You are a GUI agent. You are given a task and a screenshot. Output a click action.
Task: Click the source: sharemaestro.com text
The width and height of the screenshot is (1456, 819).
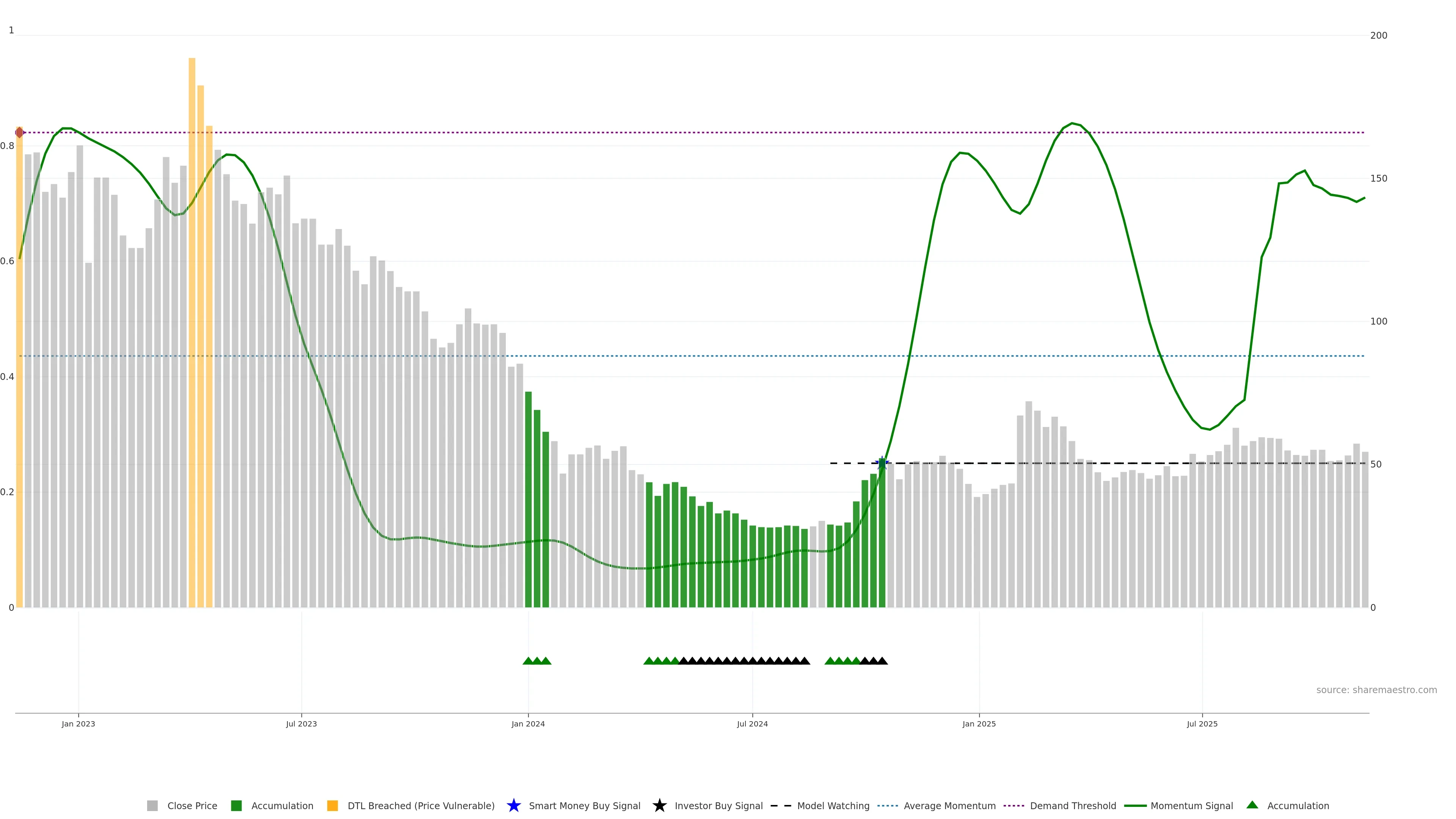point(1376,690)
